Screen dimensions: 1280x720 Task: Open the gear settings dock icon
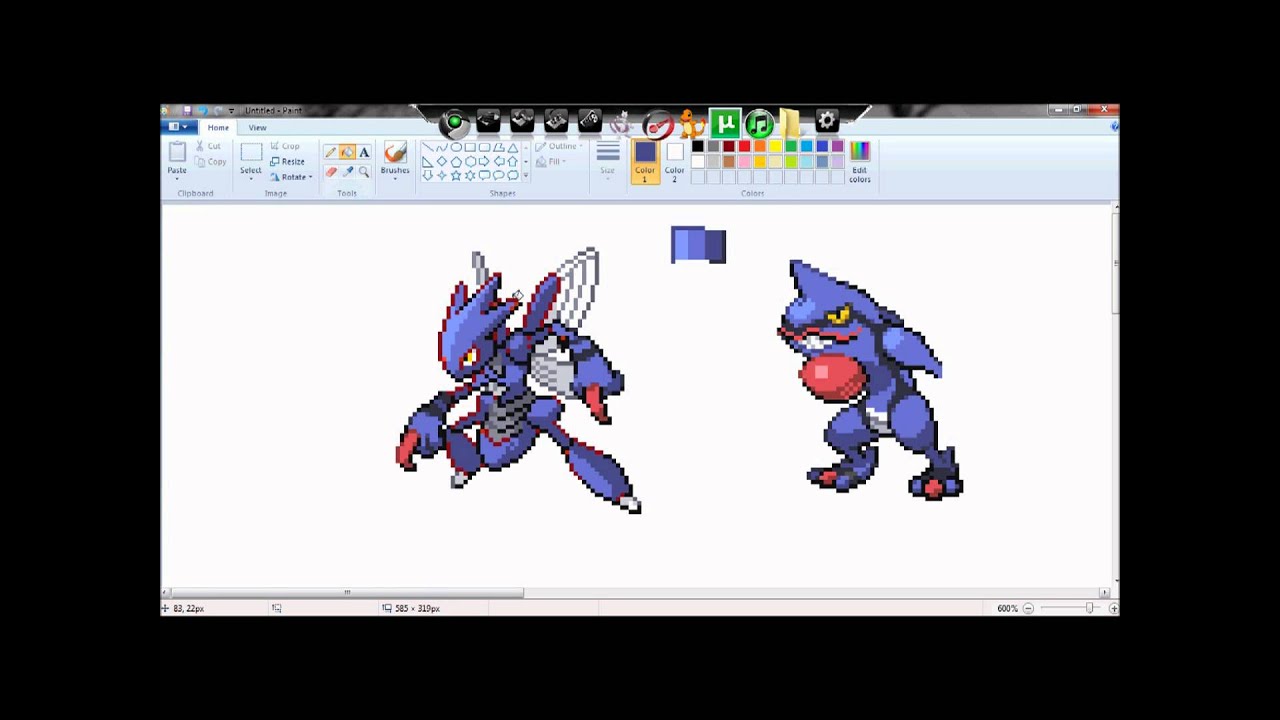click(x=827, y=121)
